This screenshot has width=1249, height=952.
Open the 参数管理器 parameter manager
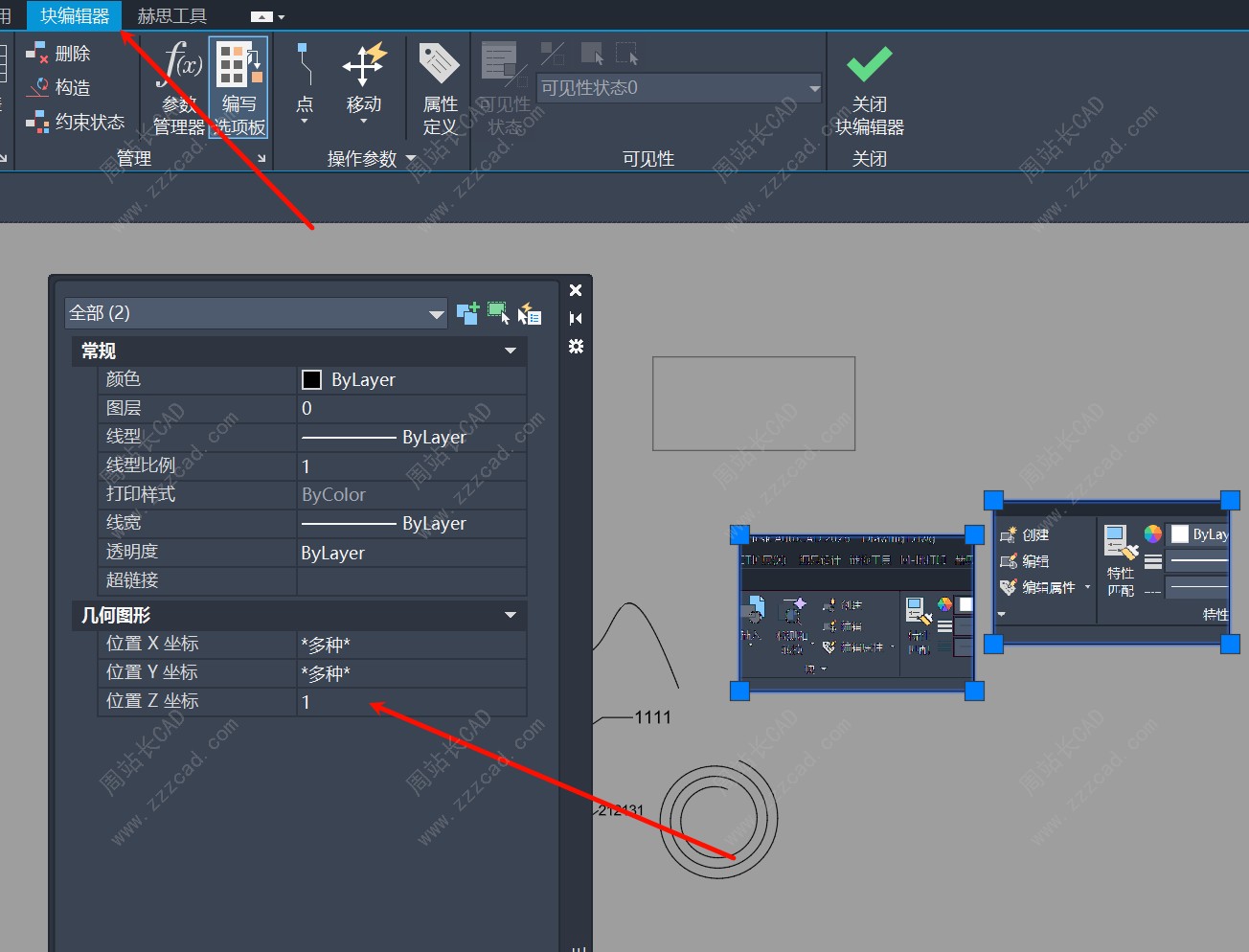180,86
